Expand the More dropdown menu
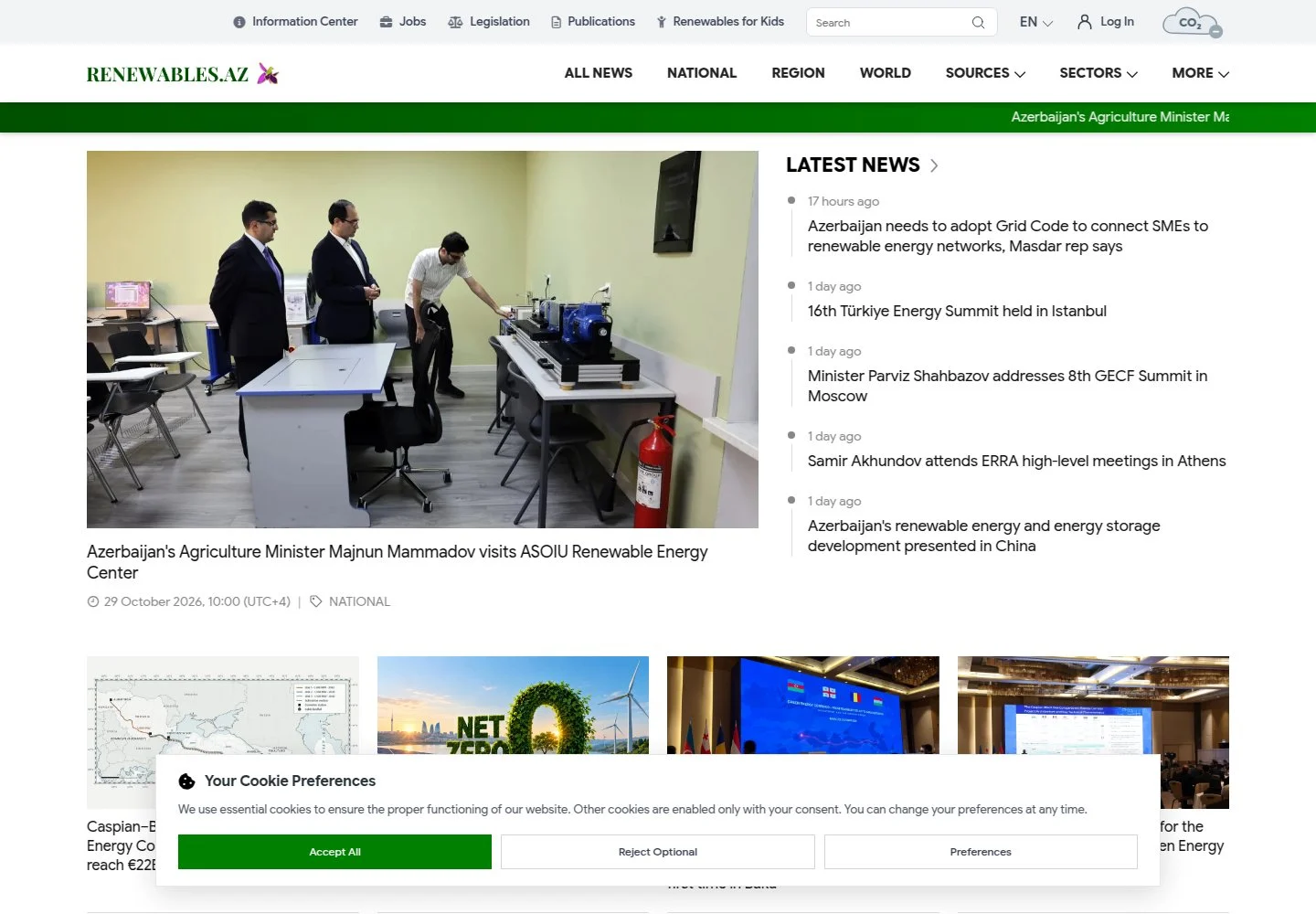1316x914 pixels. pyautogui.click(x=1201, y=73)
